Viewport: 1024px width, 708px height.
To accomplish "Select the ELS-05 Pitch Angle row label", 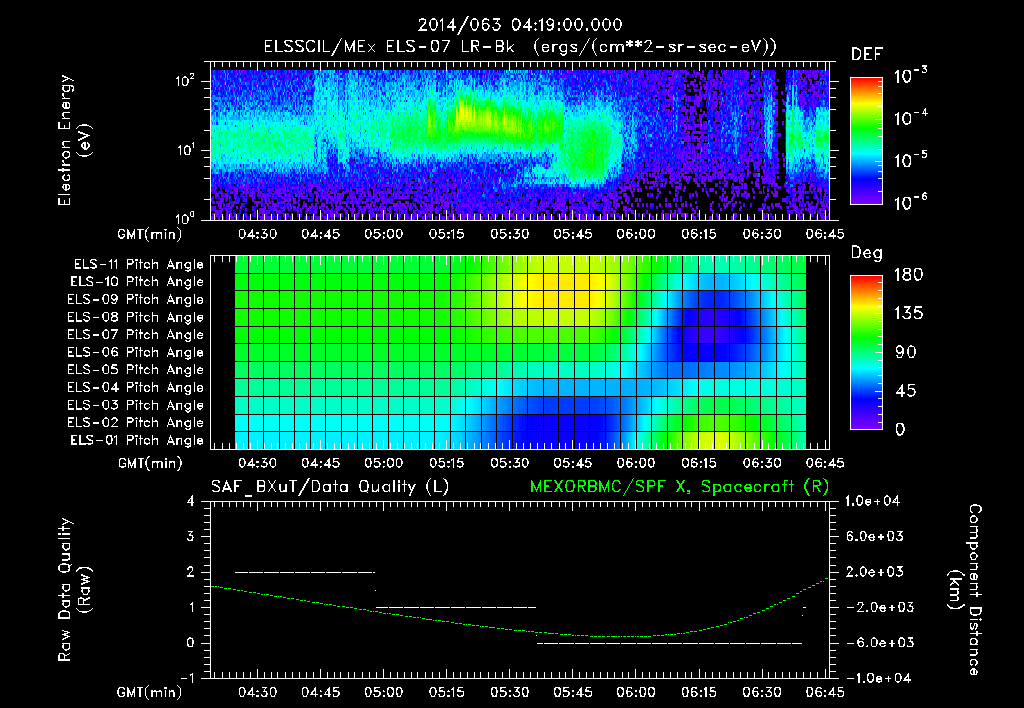I will 135,370.
